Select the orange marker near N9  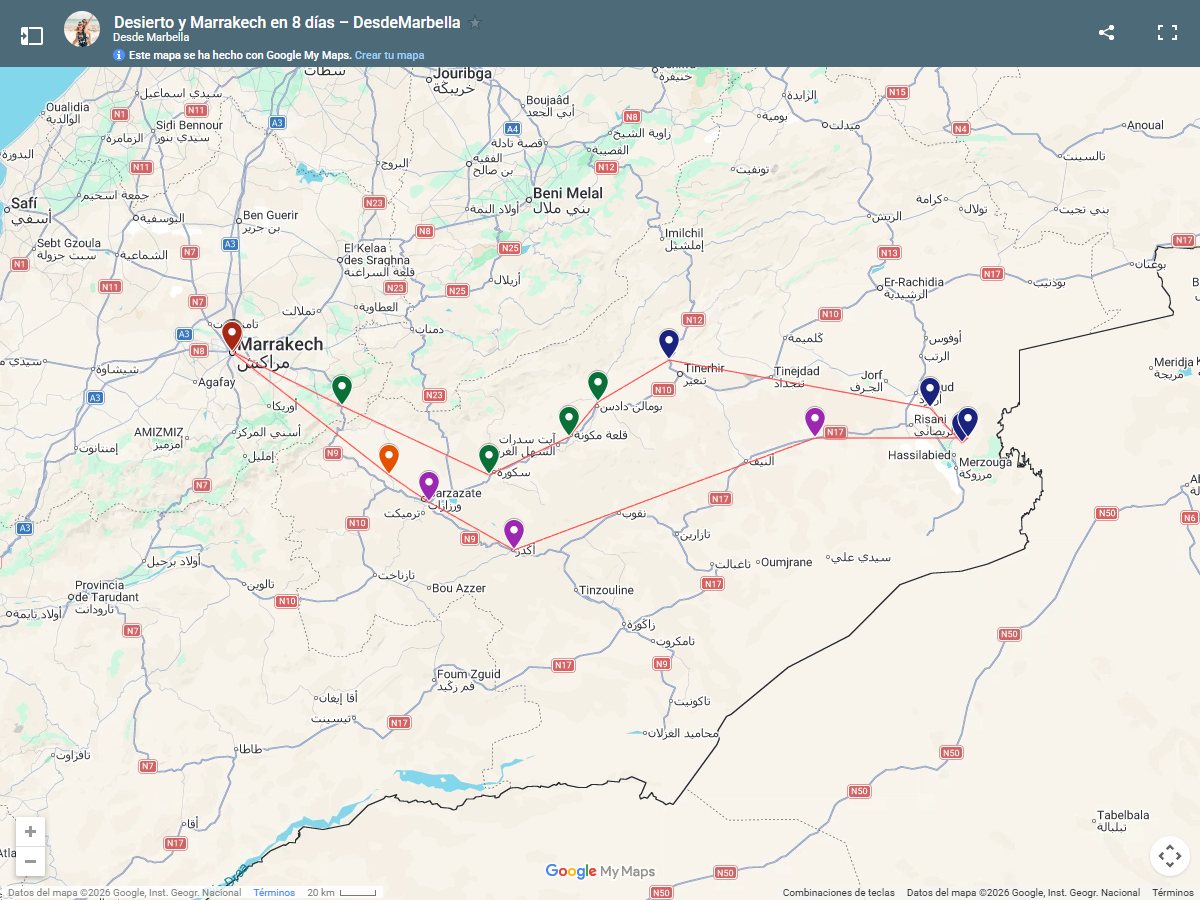[389, 458]
